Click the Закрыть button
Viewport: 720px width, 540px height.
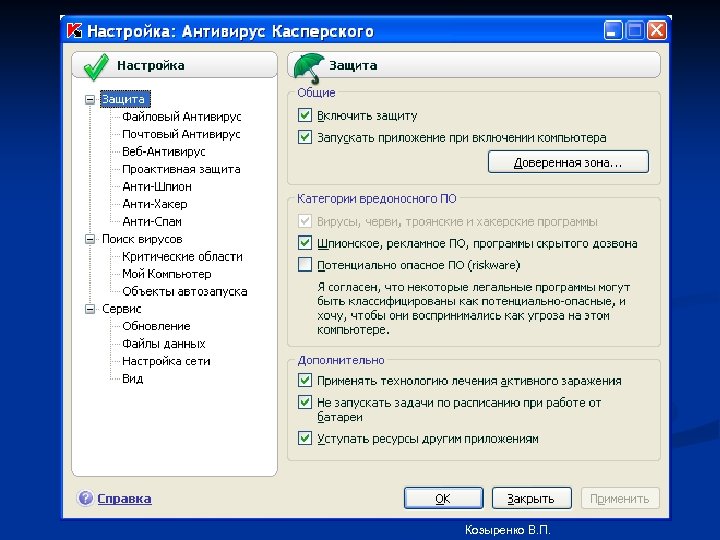(x=531, y=498)
